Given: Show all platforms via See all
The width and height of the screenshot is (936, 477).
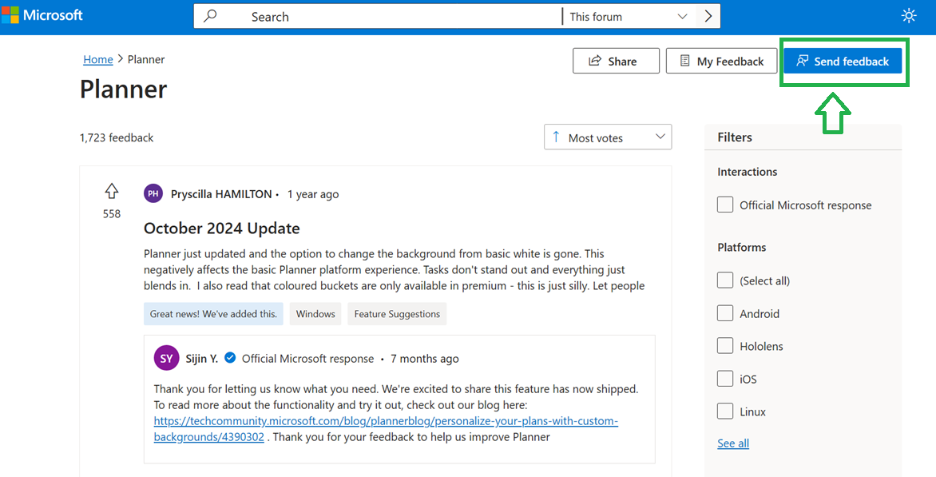Looking at the screenshot, I should click(x=733, y=443).
